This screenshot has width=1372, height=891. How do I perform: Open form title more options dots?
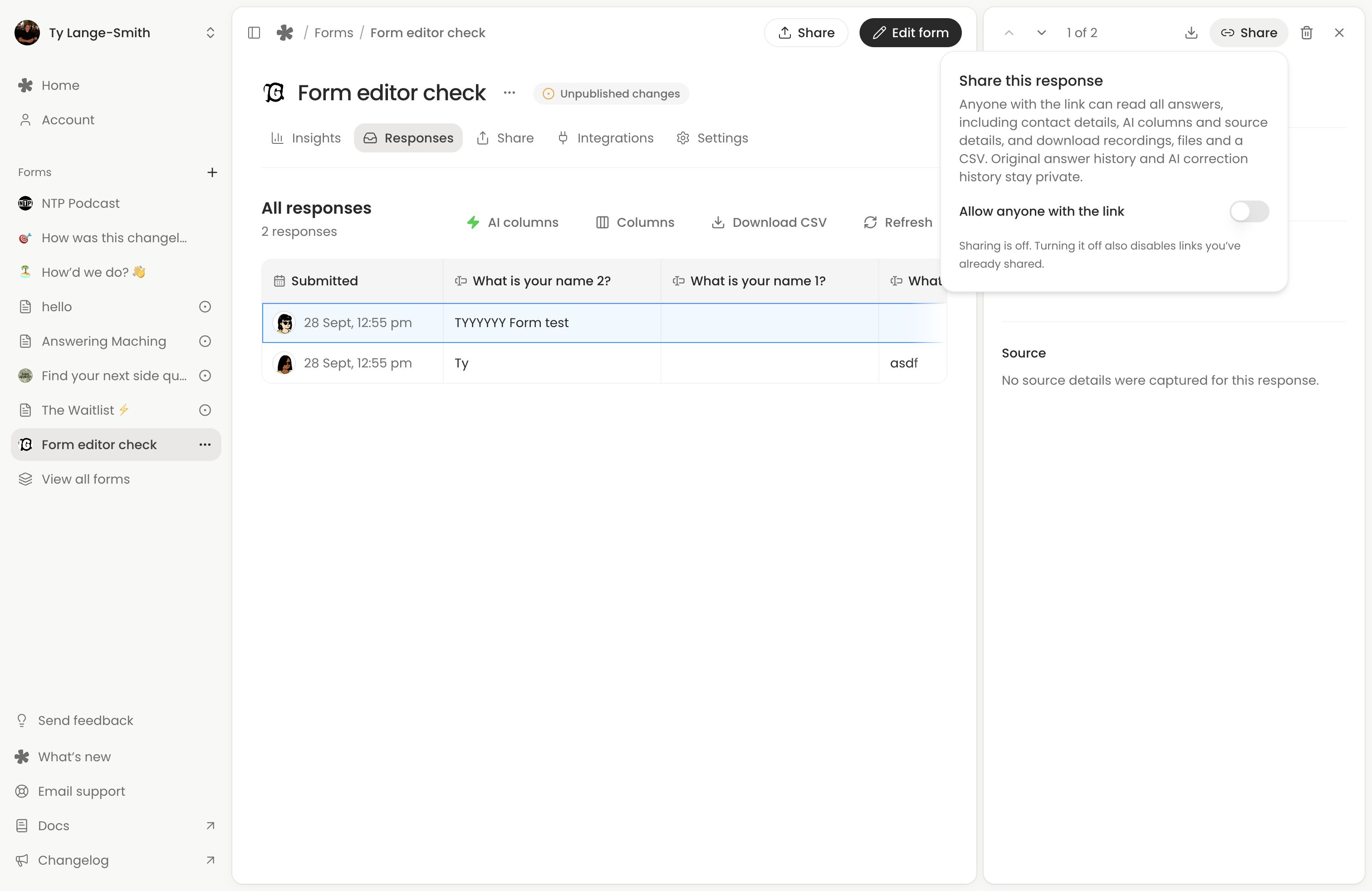click(x=509, y=93)
